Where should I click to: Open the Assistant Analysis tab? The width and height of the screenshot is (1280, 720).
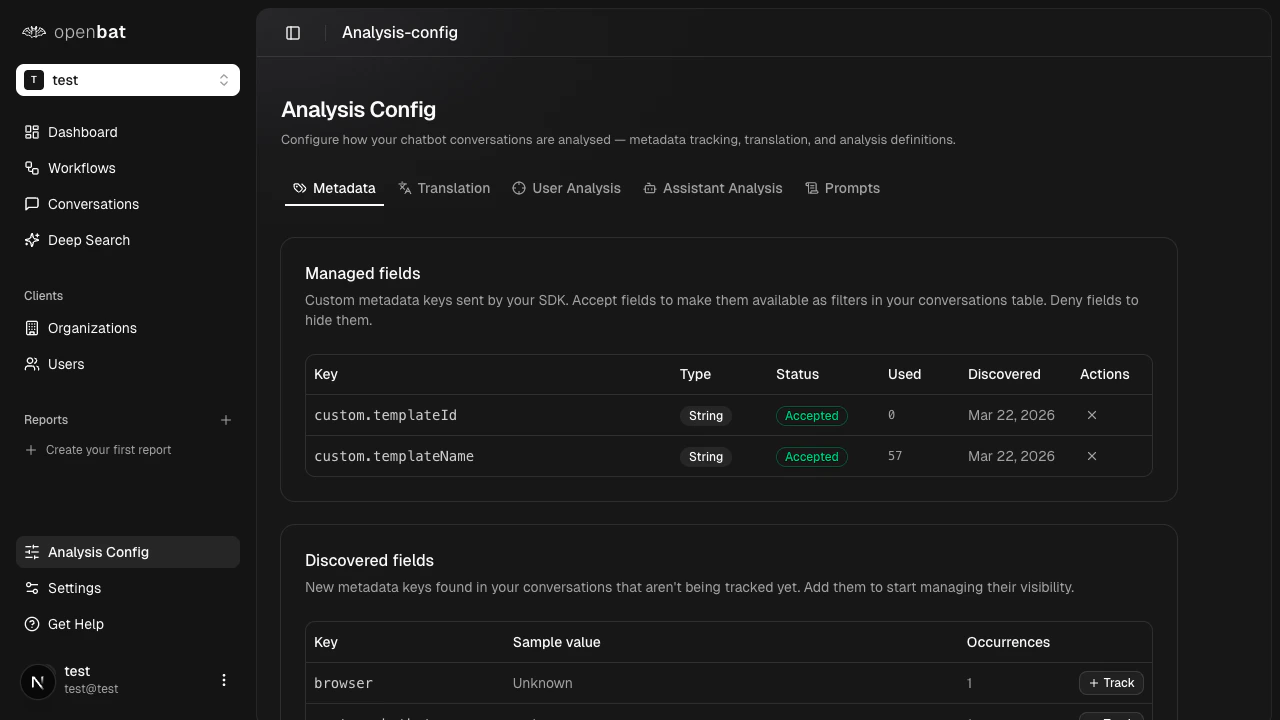click(712, 188)
